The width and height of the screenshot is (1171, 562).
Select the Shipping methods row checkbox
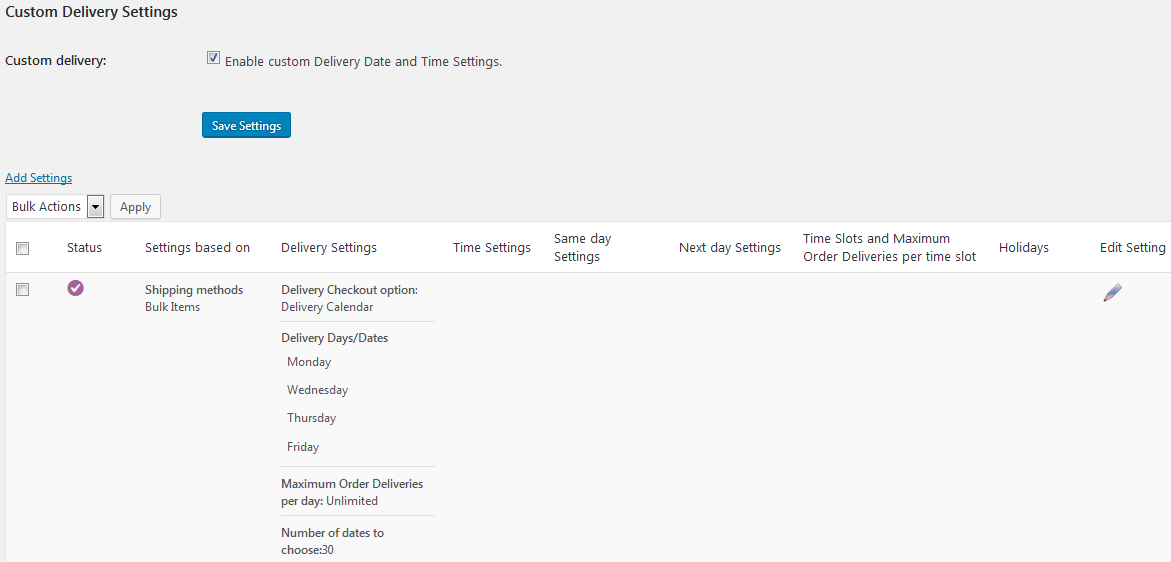point(23,289)
